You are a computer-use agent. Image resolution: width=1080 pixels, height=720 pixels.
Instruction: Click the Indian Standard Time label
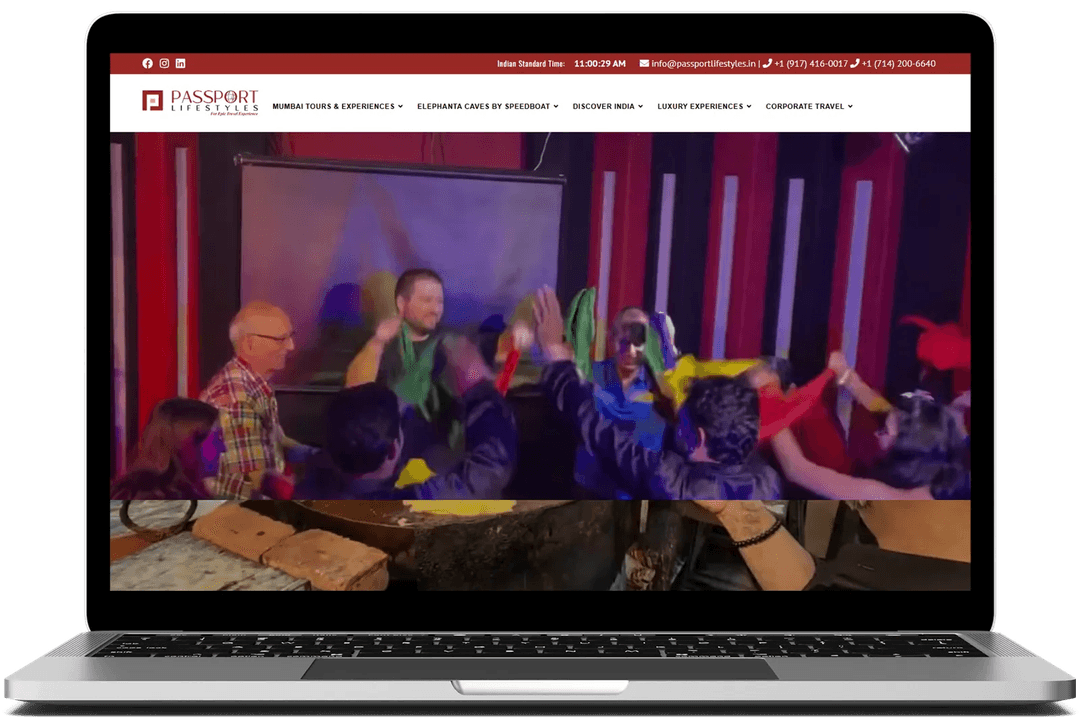(x=531, y=63)
